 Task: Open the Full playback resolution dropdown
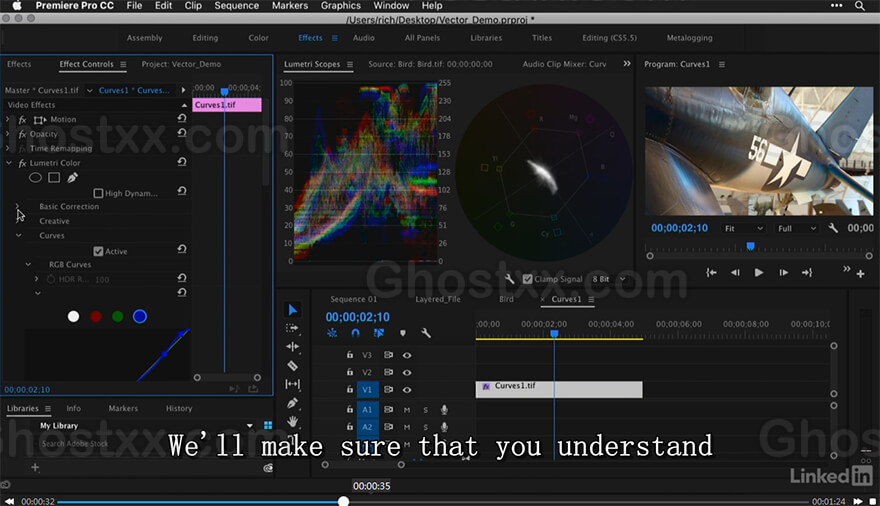[796, 228]
